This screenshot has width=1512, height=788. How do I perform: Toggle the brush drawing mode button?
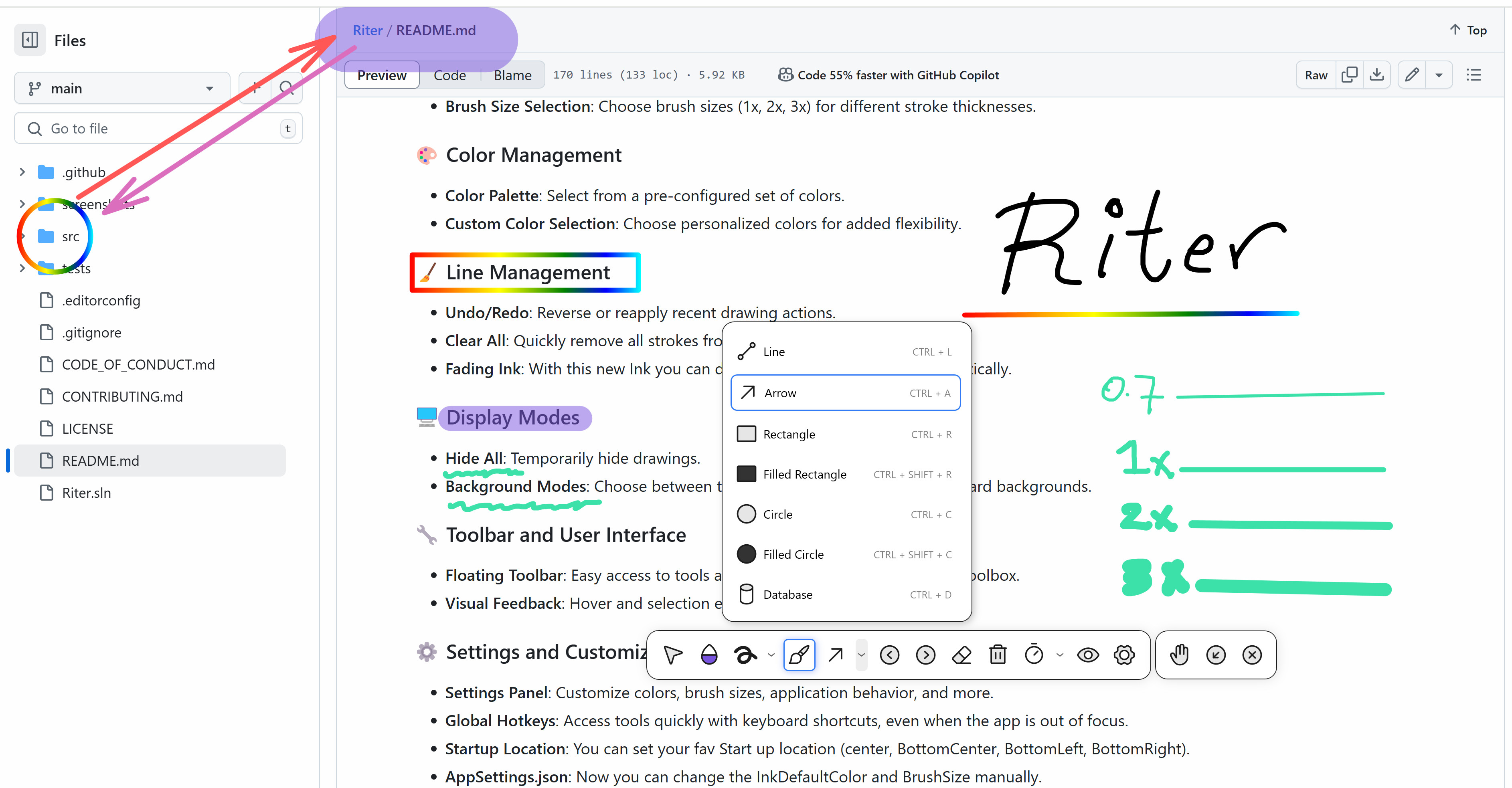(x=799, y=655)
